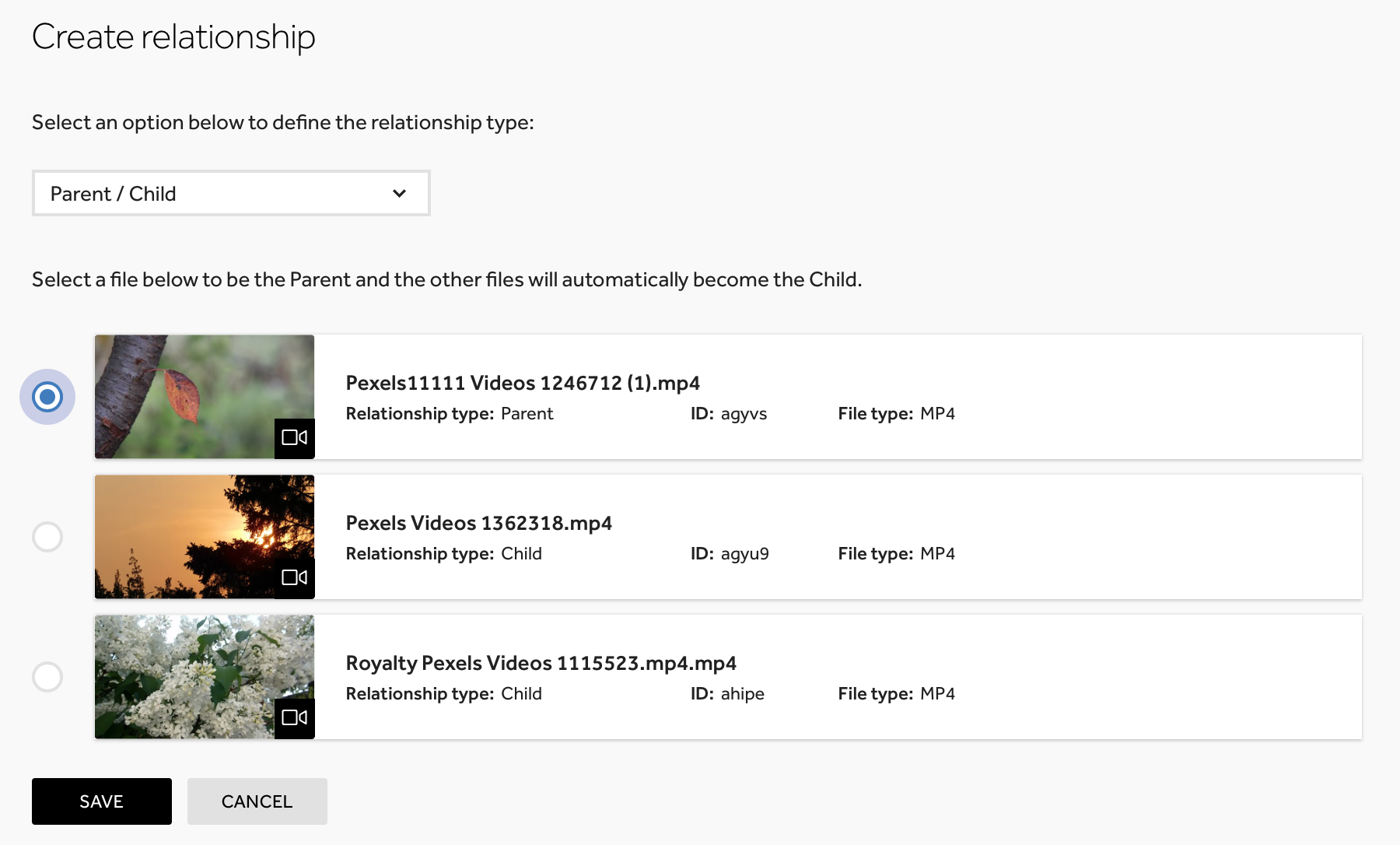This screenshot has height=845, width=1400.
Task: Click the ID value agyu9
Action: click(744, 554)
